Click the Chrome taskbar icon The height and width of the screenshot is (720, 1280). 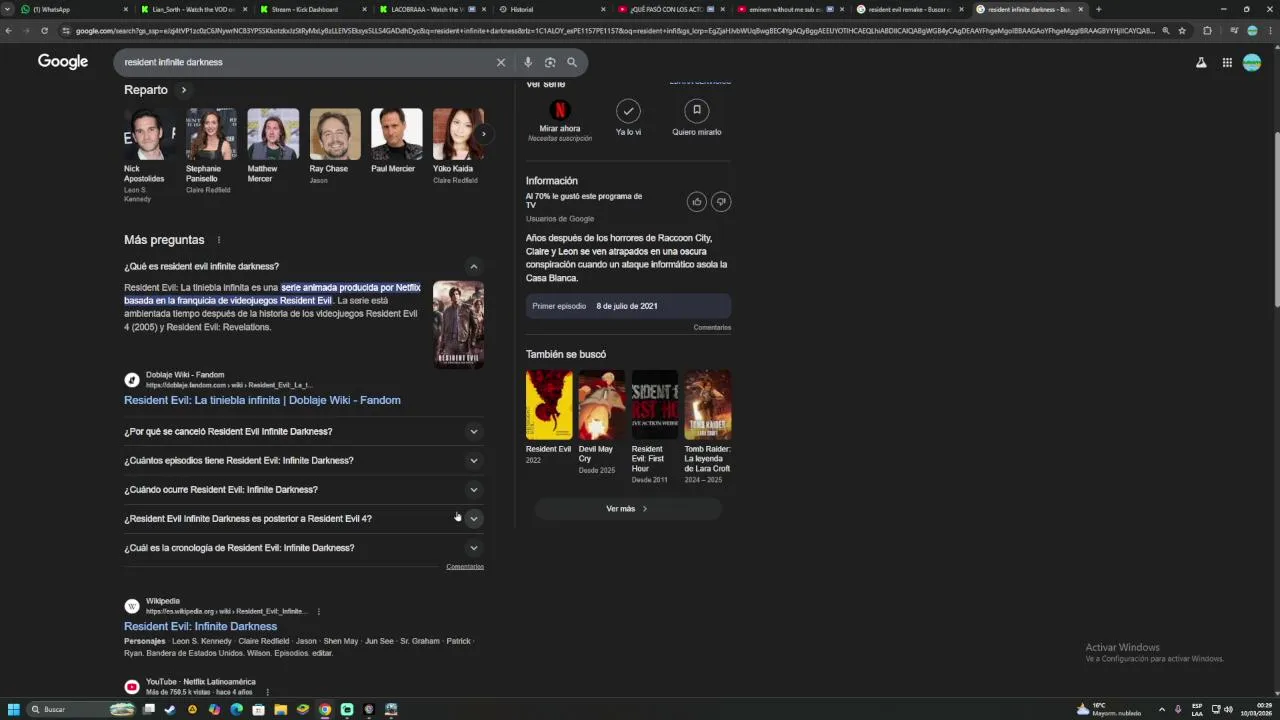[325, 709]
